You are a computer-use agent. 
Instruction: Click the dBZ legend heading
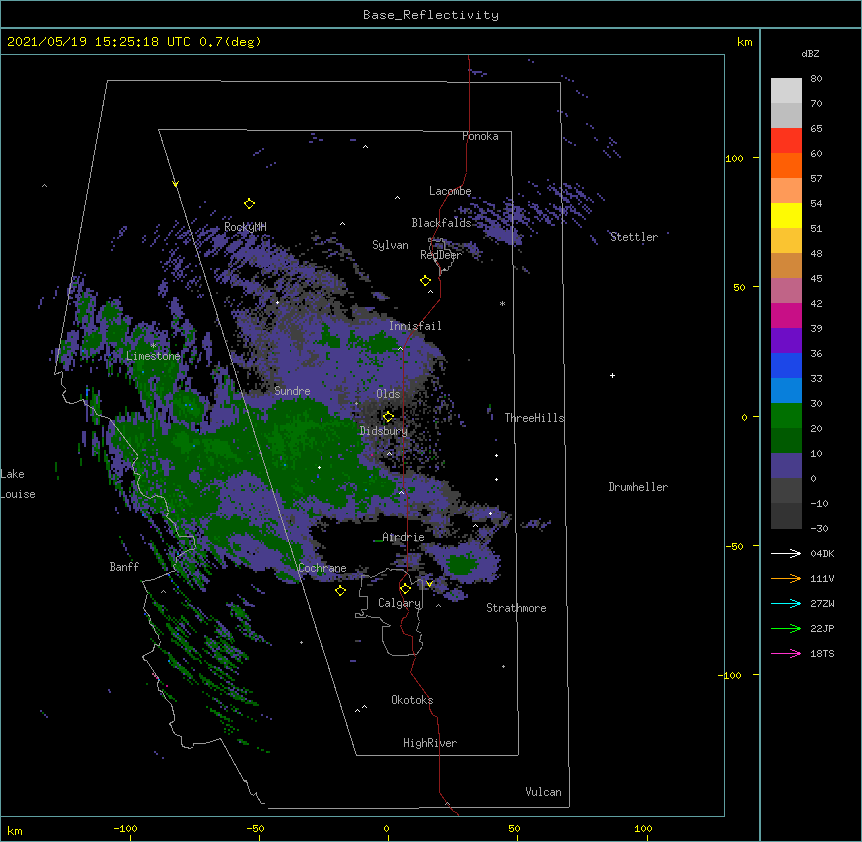(810, 53)
